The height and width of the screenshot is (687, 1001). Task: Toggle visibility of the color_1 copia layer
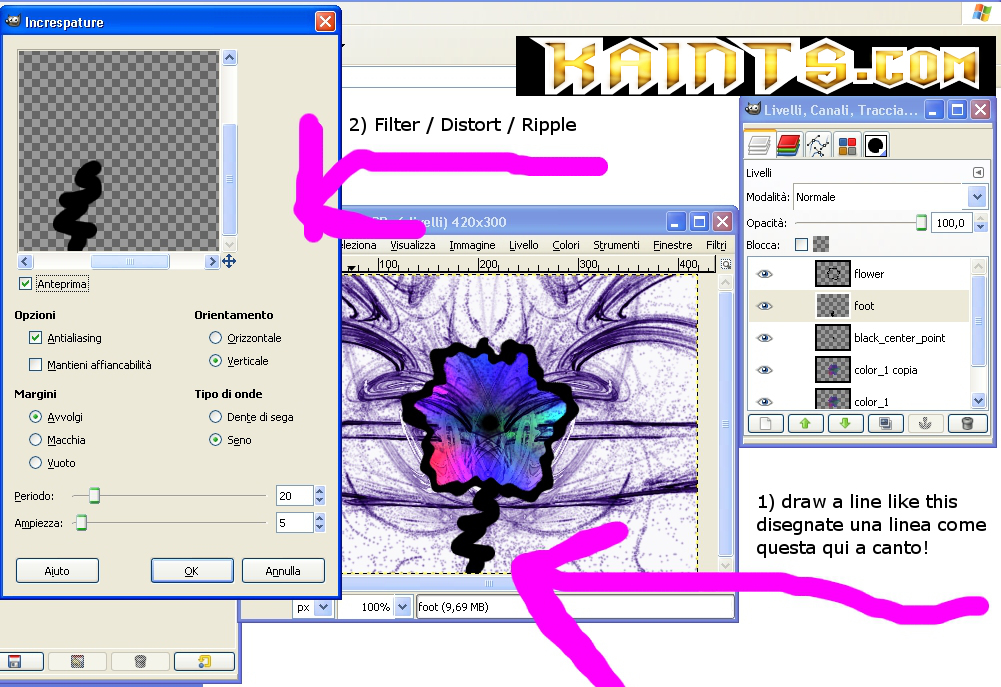(764, 370)
